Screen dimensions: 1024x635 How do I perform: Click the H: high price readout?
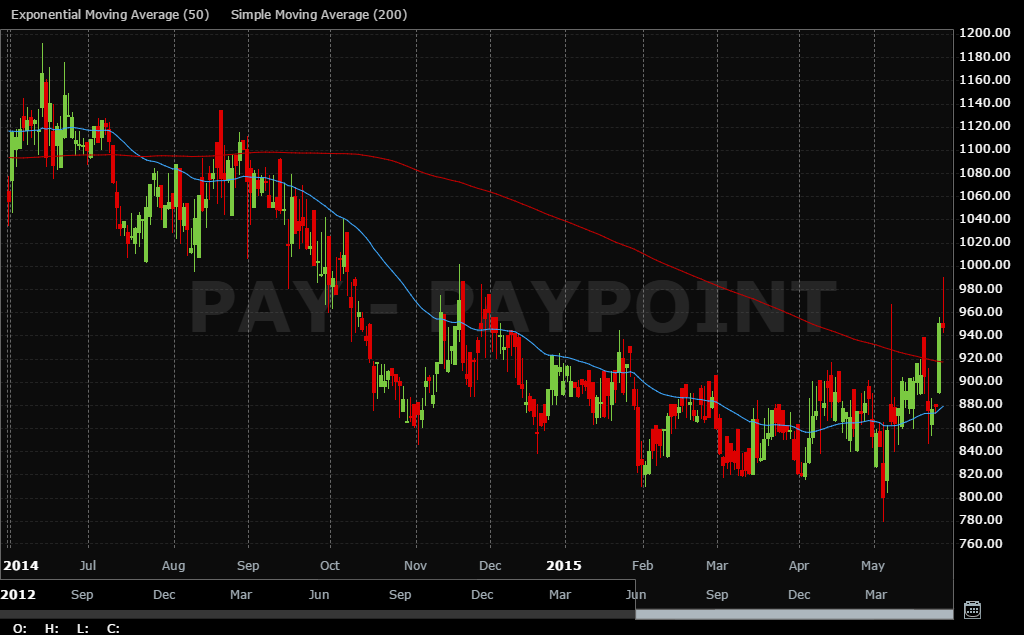coord(51,628)
